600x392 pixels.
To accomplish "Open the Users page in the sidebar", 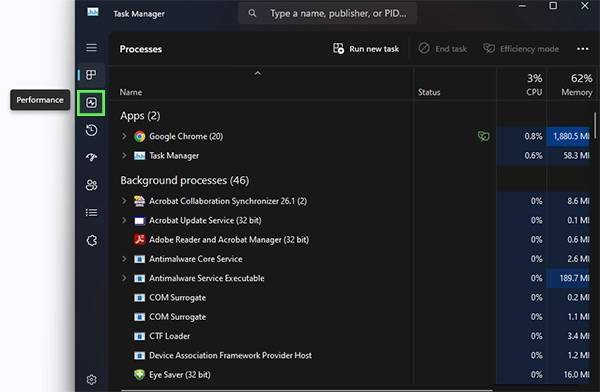I will tap(91, 185).
